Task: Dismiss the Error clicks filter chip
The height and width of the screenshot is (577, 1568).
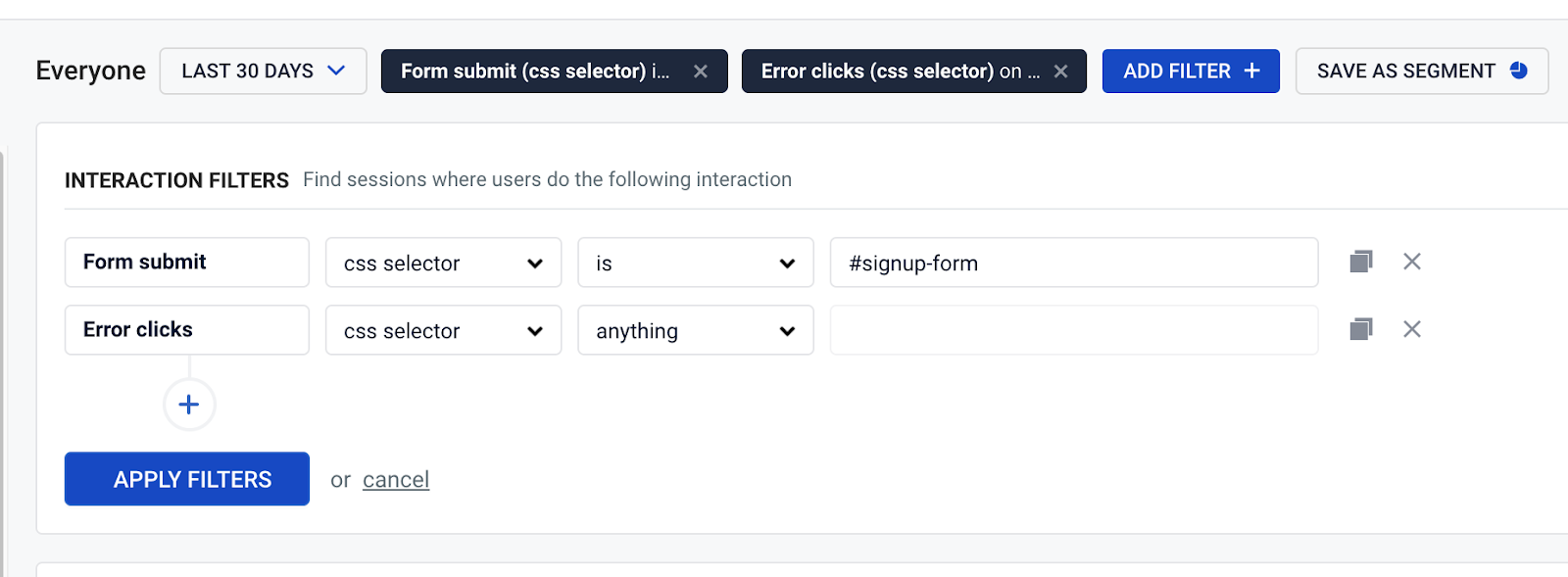Action: [x=1060, y=71]
